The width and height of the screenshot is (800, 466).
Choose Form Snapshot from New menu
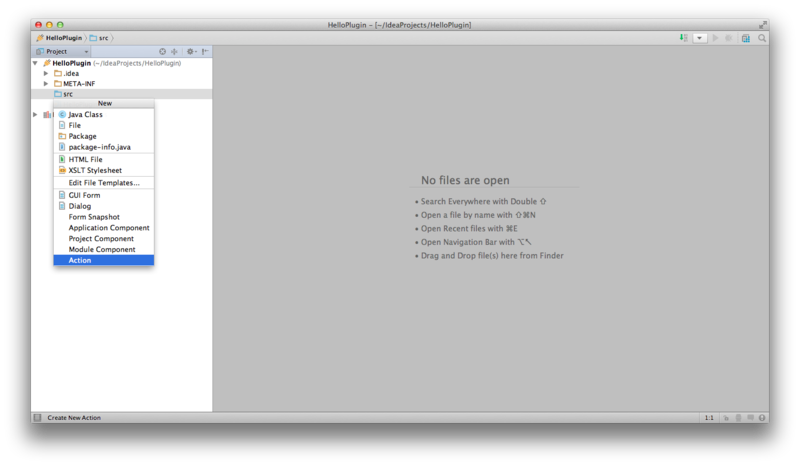[104, 217]
